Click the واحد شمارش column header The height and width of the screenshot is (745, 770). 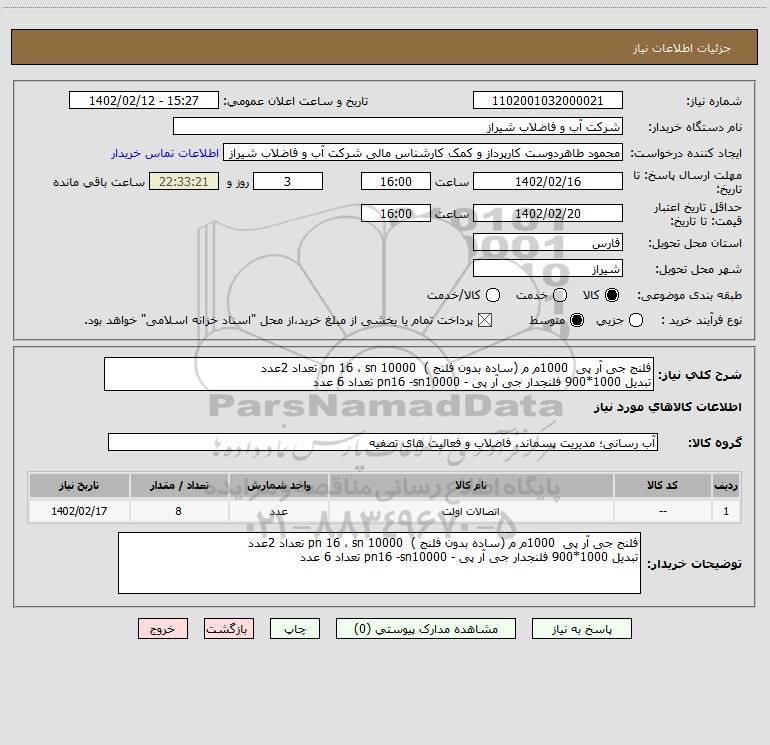(278, 485)
